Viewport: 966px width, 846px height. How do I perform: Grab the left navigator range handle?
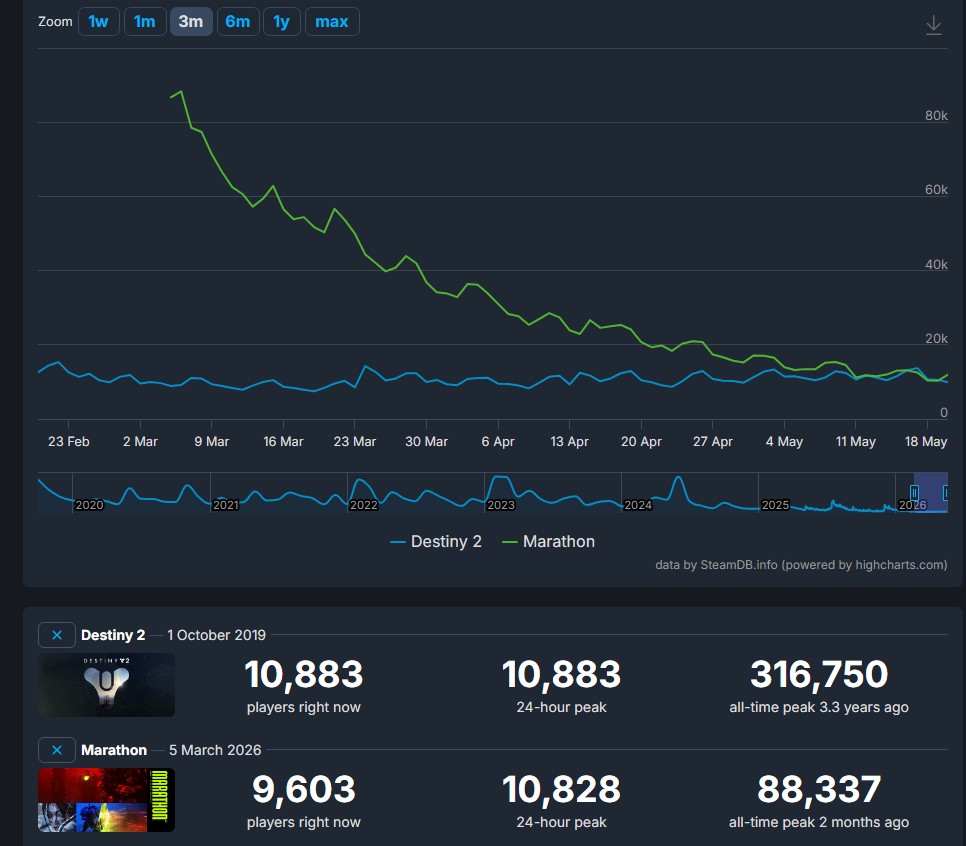pos(914,492)
